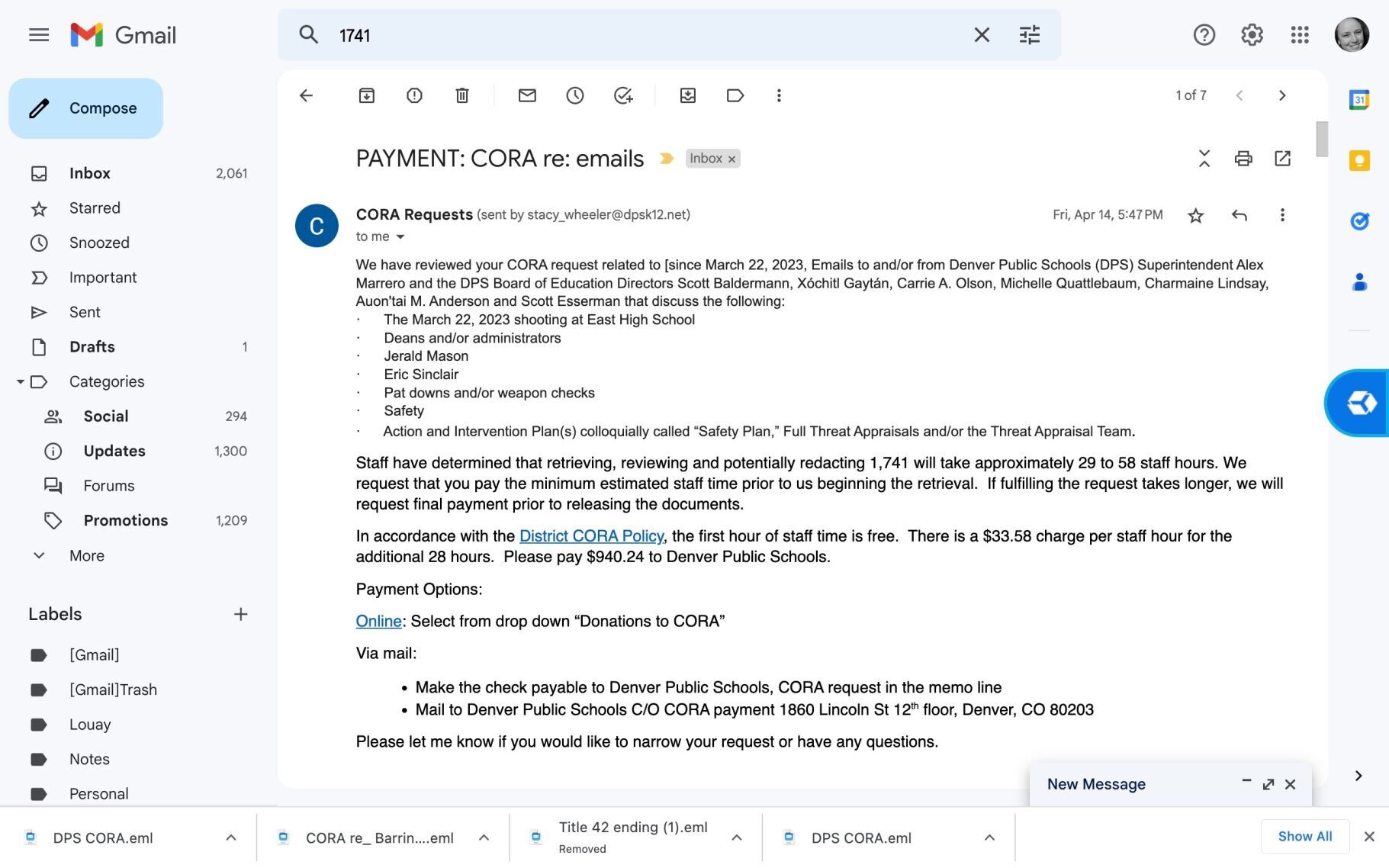The image size is (1389, 868).
Task: Star the CORA Requests message
Action: 1196,216
